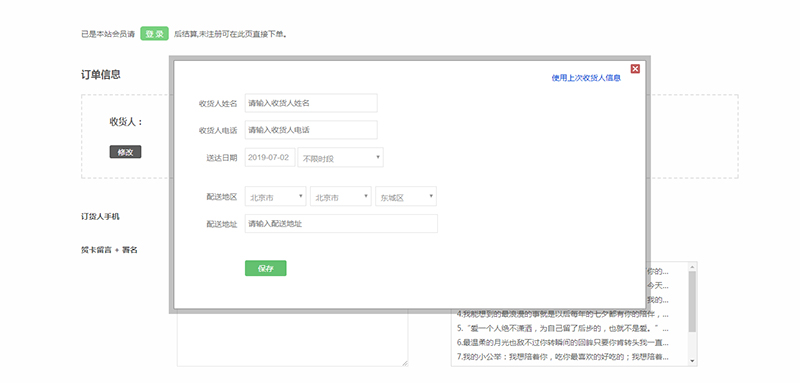
Task: Focus the 收货人姓名 input field
Action: point(311,103)
